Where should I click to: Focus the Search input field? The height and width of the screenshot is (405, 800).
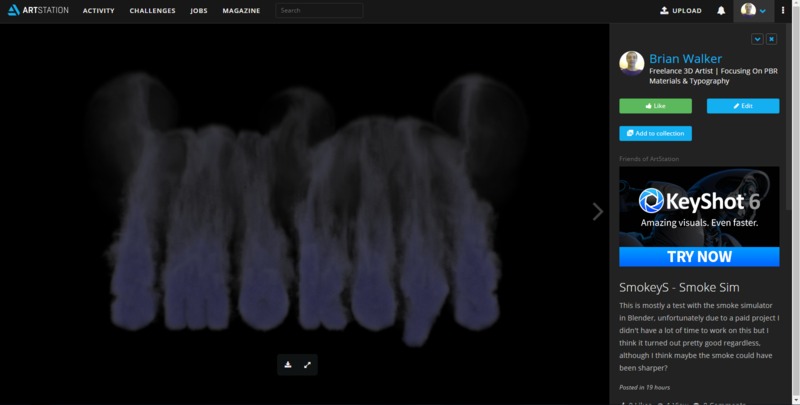click(x=319, y=11)
